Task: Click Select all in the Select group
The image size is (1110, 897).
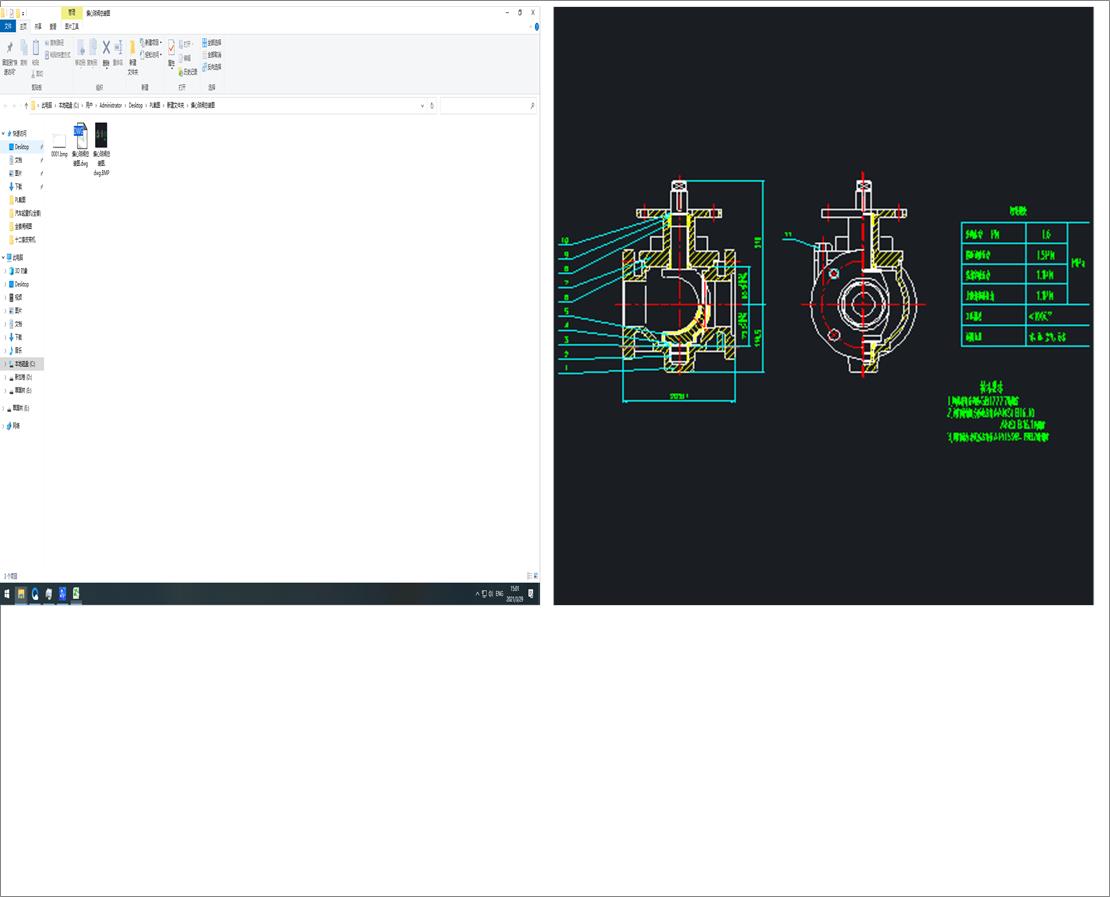Action: (x=212, y=42)
